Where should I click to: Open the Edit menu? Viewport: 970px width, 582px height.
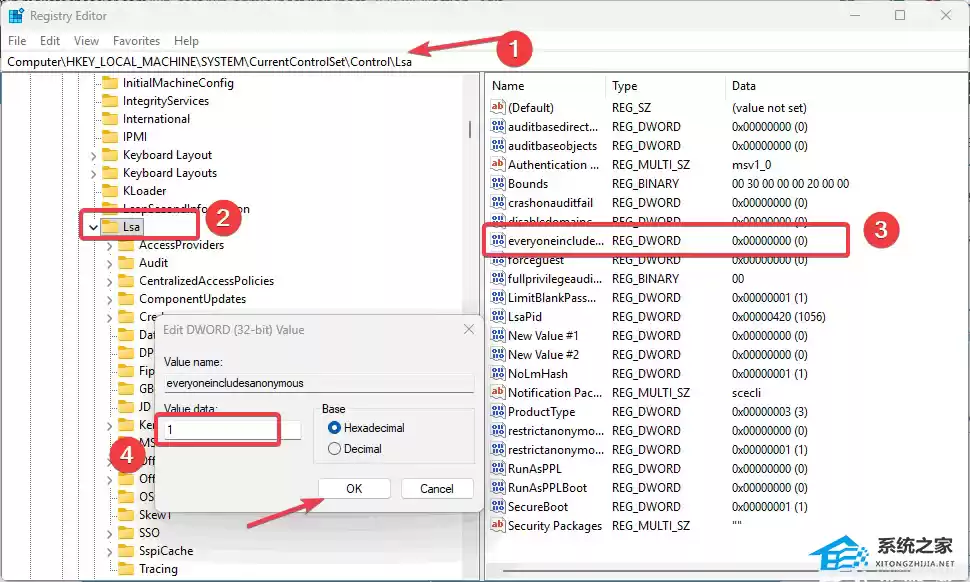click(x=50, y=41)
